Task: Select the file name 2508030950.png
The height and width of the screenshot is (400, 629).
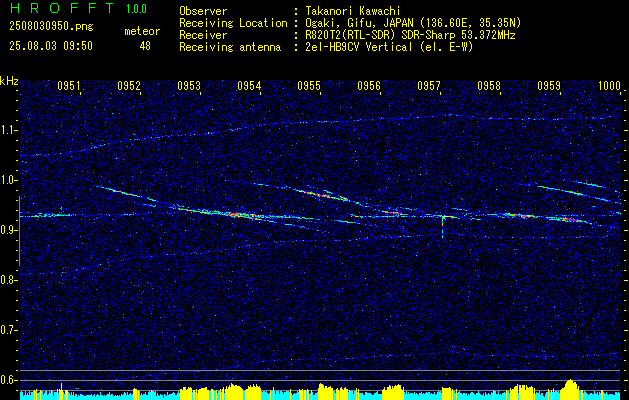Action: point(51,27)
